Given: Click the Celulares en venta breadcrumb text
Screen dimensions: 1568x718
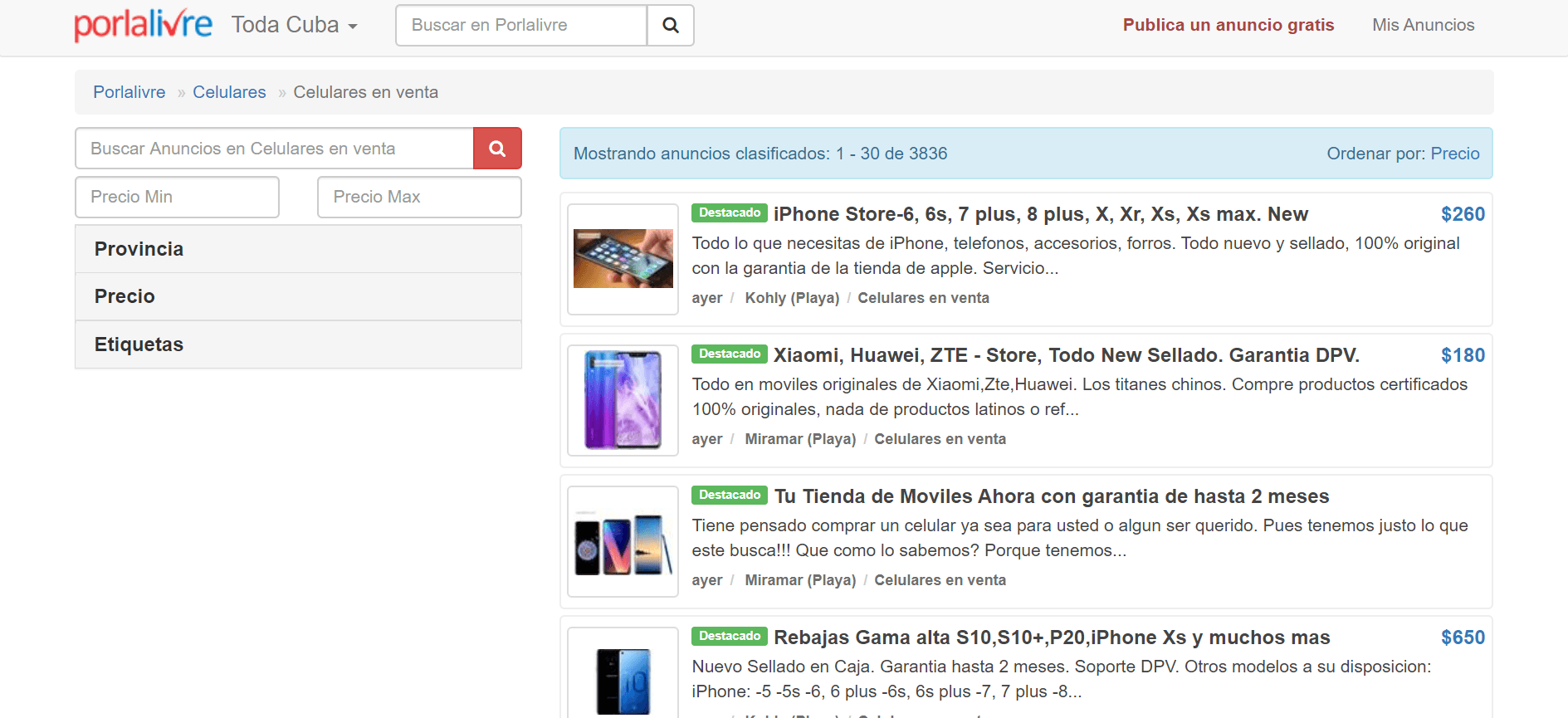Looking at the screenshot, I should [365, 92].
